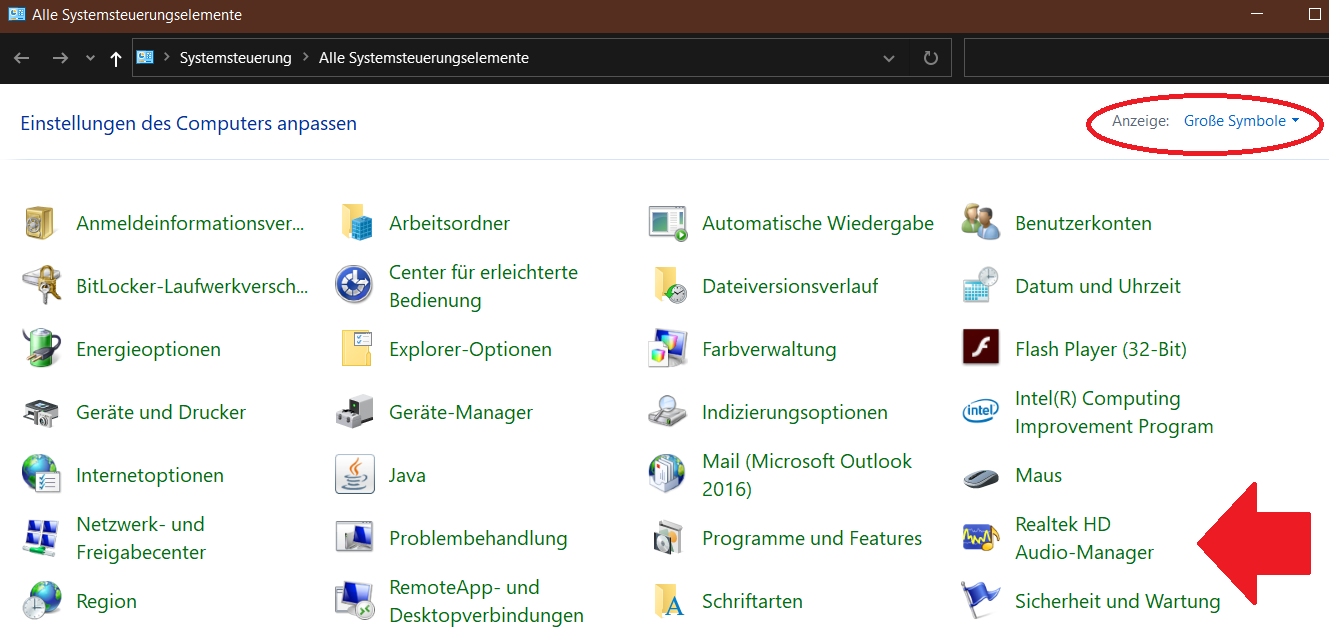Expand the address bar dropdown
Image resolution: width=1329 pixels, height=630 pixels.
(x=889, y=57)
